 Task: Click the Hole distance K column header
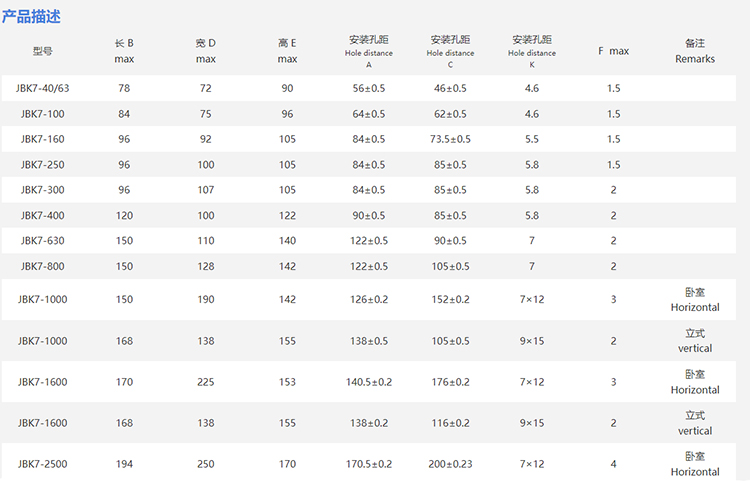(x=532, y=52)
